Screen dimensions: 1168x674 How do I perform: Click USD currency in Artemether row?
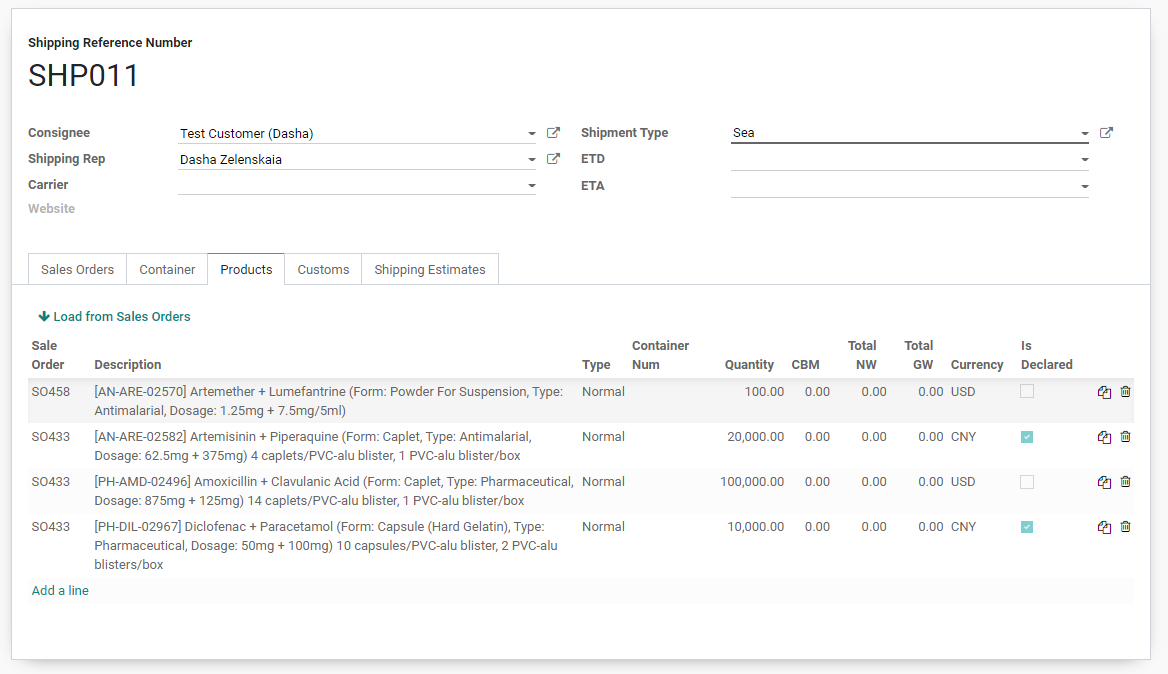tap(963, 392)
